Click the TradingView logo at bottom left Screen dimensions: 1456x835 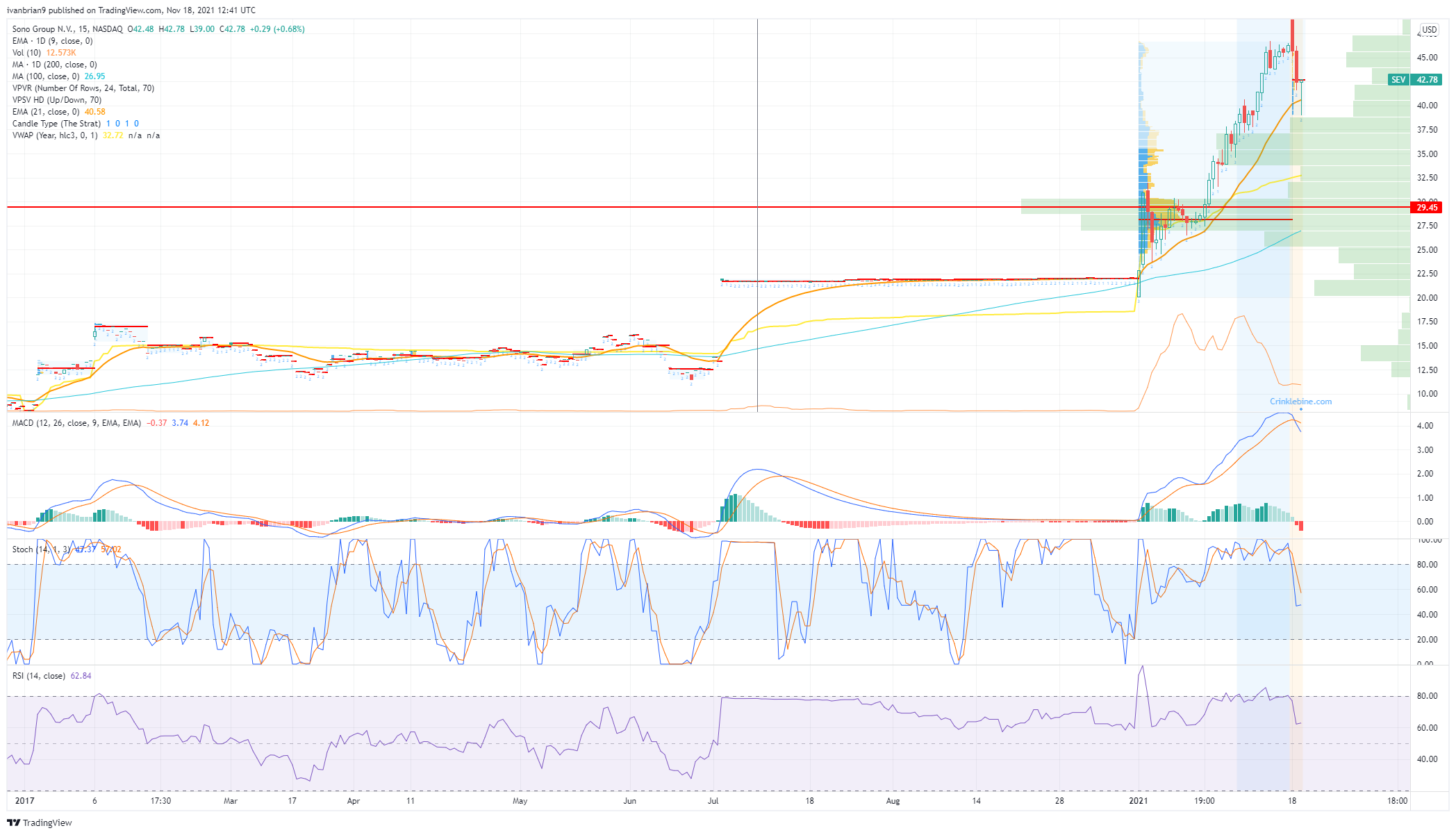[x=40, y=822]
